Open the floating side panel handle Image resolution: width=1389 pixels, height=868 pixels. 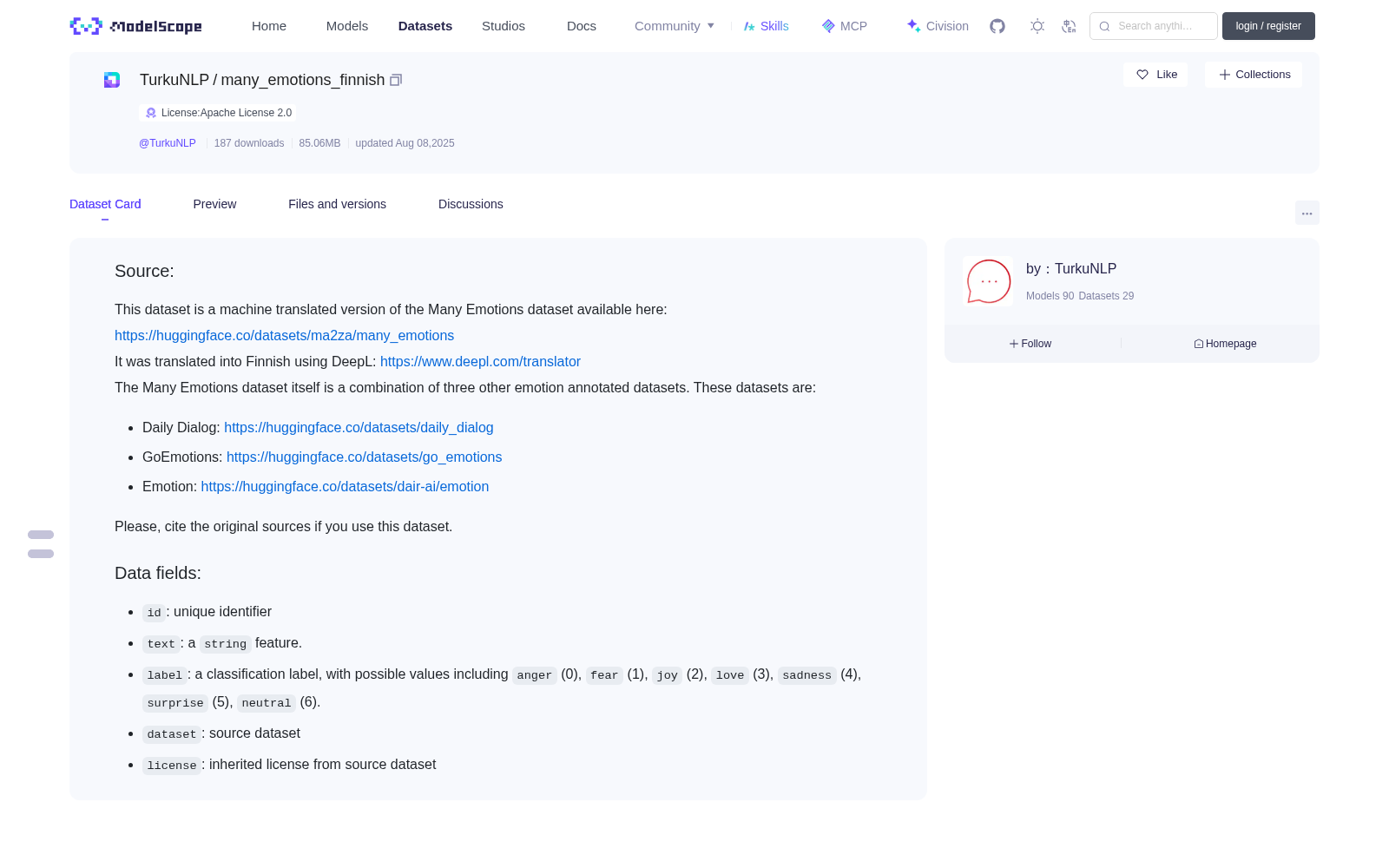[41, 544]
